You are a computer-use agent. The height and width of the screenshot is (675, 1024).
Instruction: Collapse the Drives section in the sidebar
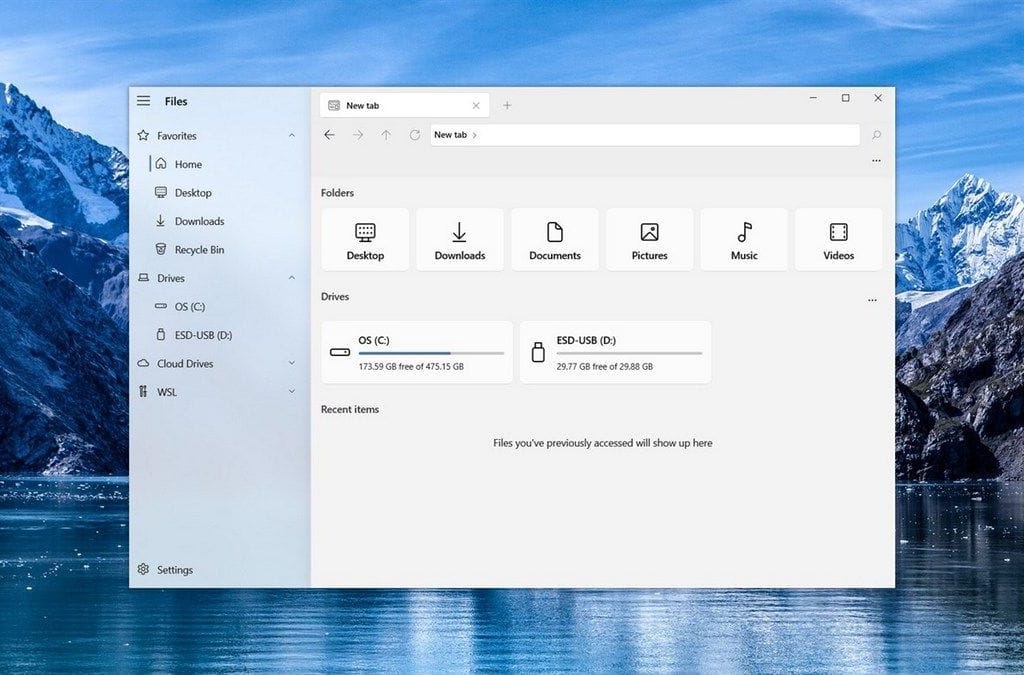tap(291, 278)
